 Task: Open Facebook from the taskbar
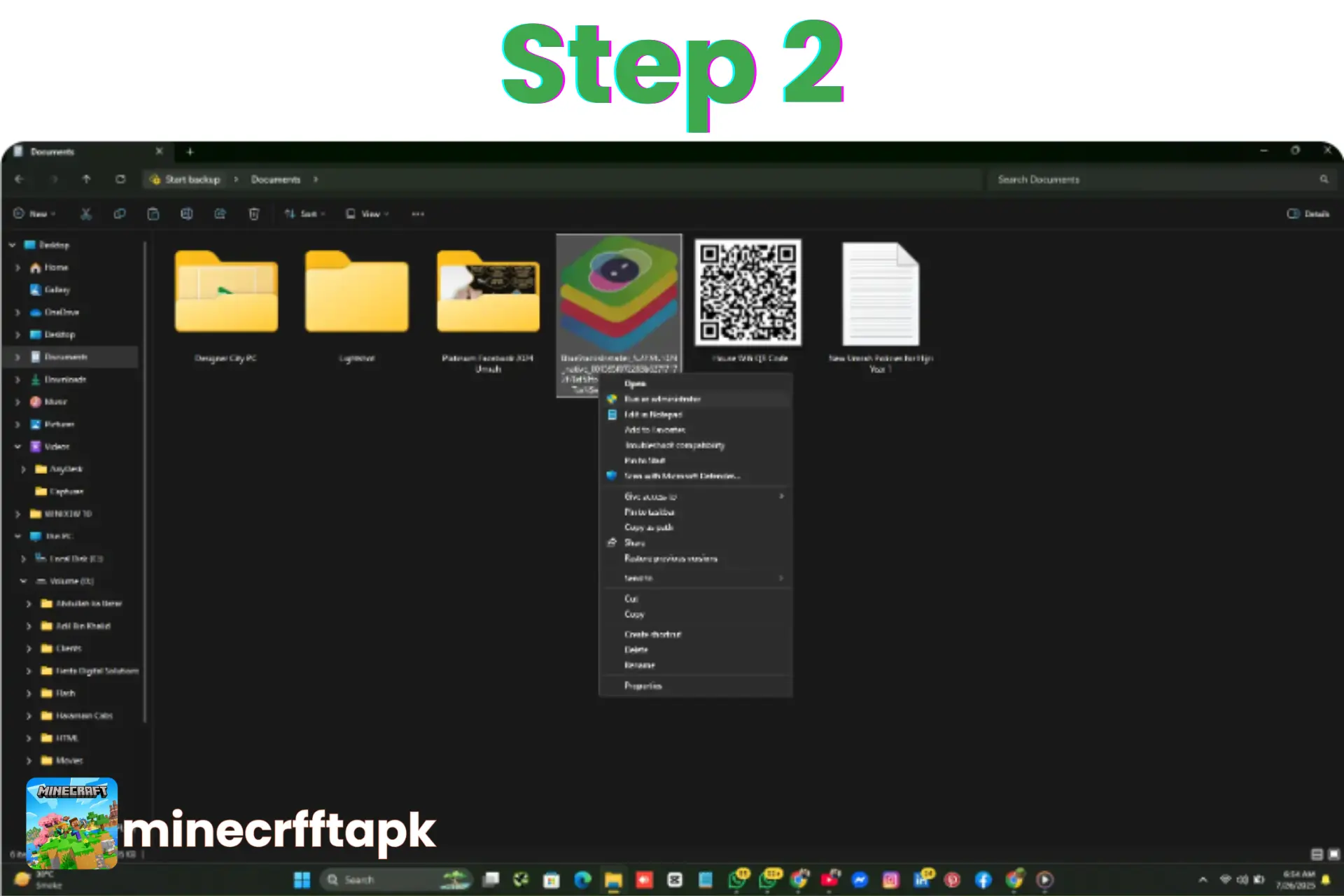pos(983,880)
